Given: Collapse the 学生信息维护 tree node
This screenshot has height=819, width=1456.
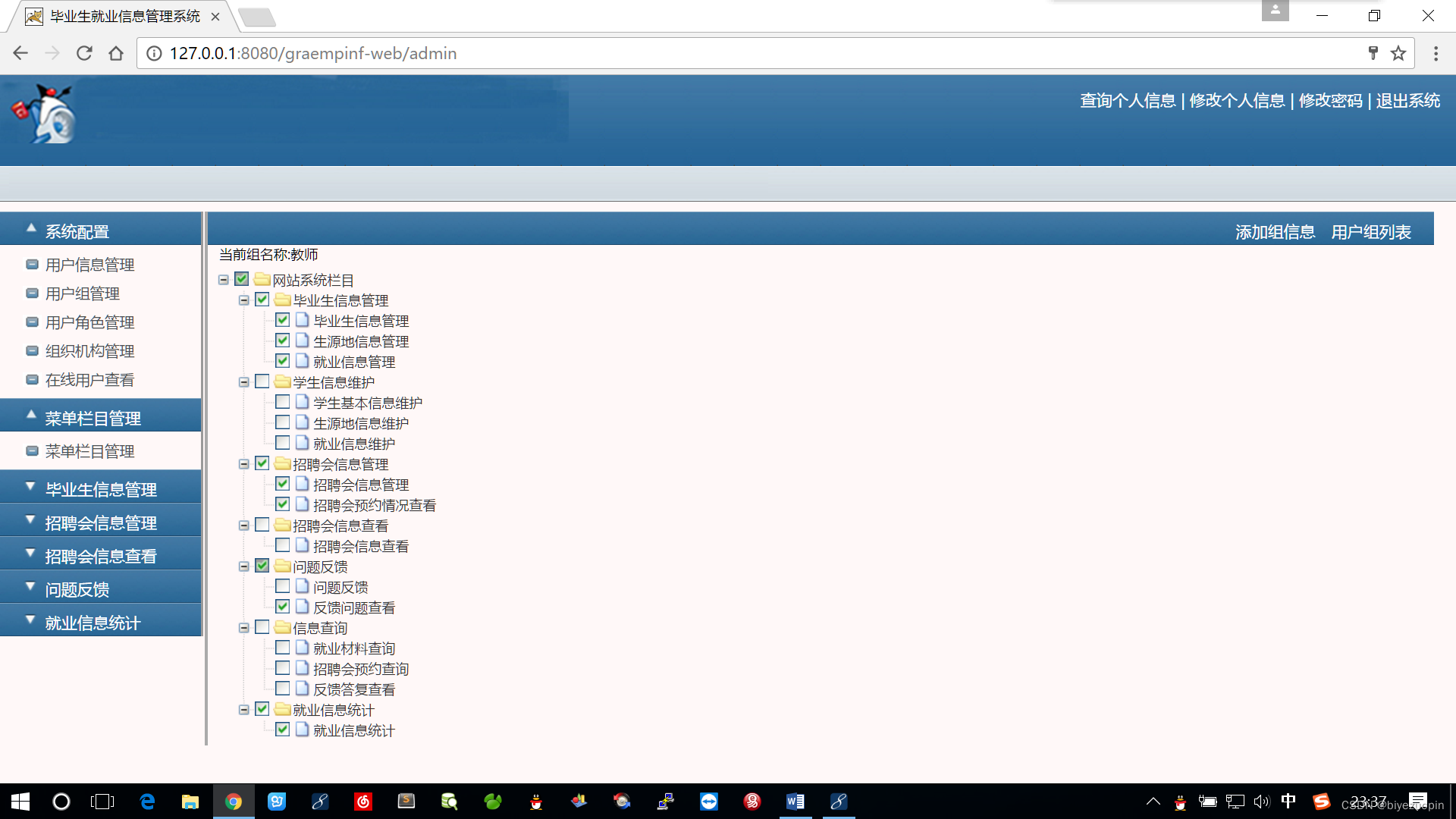Looking at the screenshot, I should (x=244, y=382).
